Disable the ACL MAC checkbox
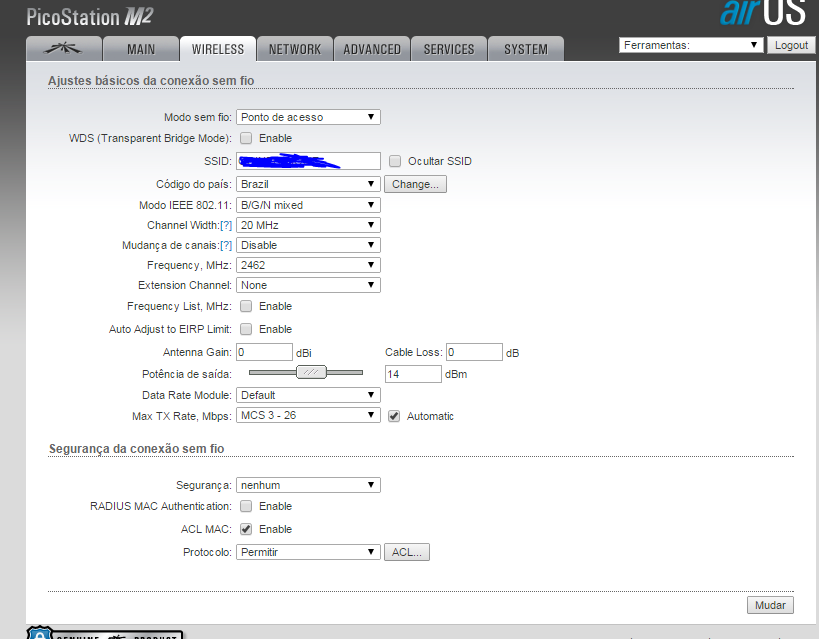Screen dimensions: 819x639 [x=246, y=529]
